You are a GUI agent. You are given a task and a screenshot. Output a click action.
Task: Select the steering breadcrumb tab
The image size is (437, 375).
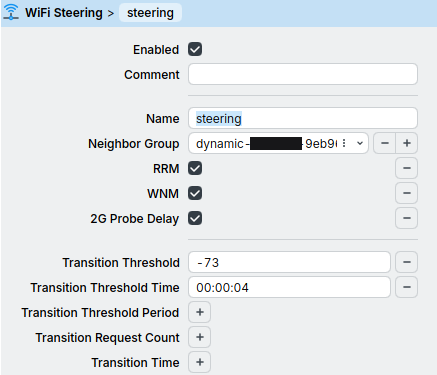click(150, 13)
